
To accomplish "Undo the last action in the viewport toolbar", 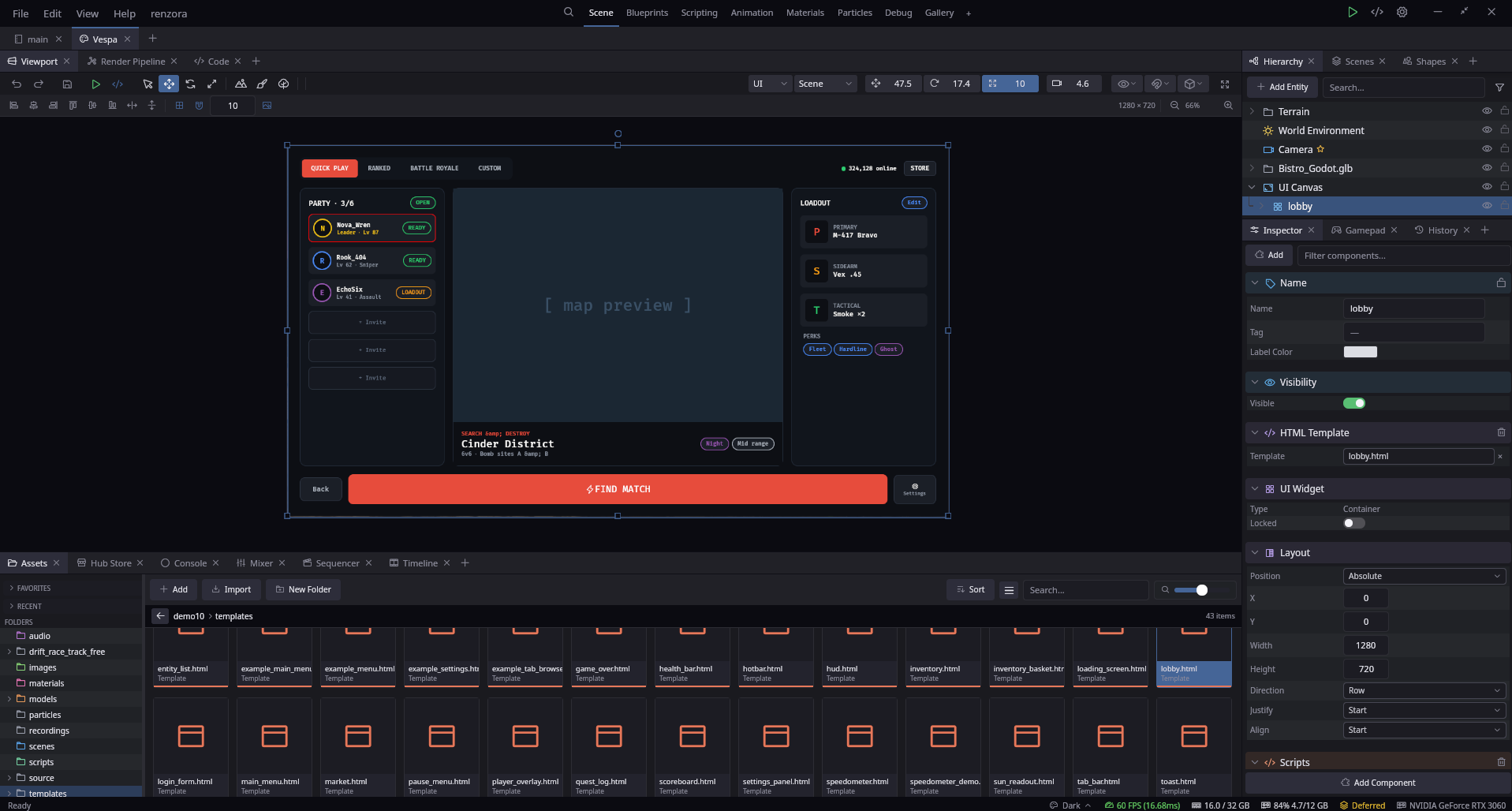I will click(x=17, y=84).
